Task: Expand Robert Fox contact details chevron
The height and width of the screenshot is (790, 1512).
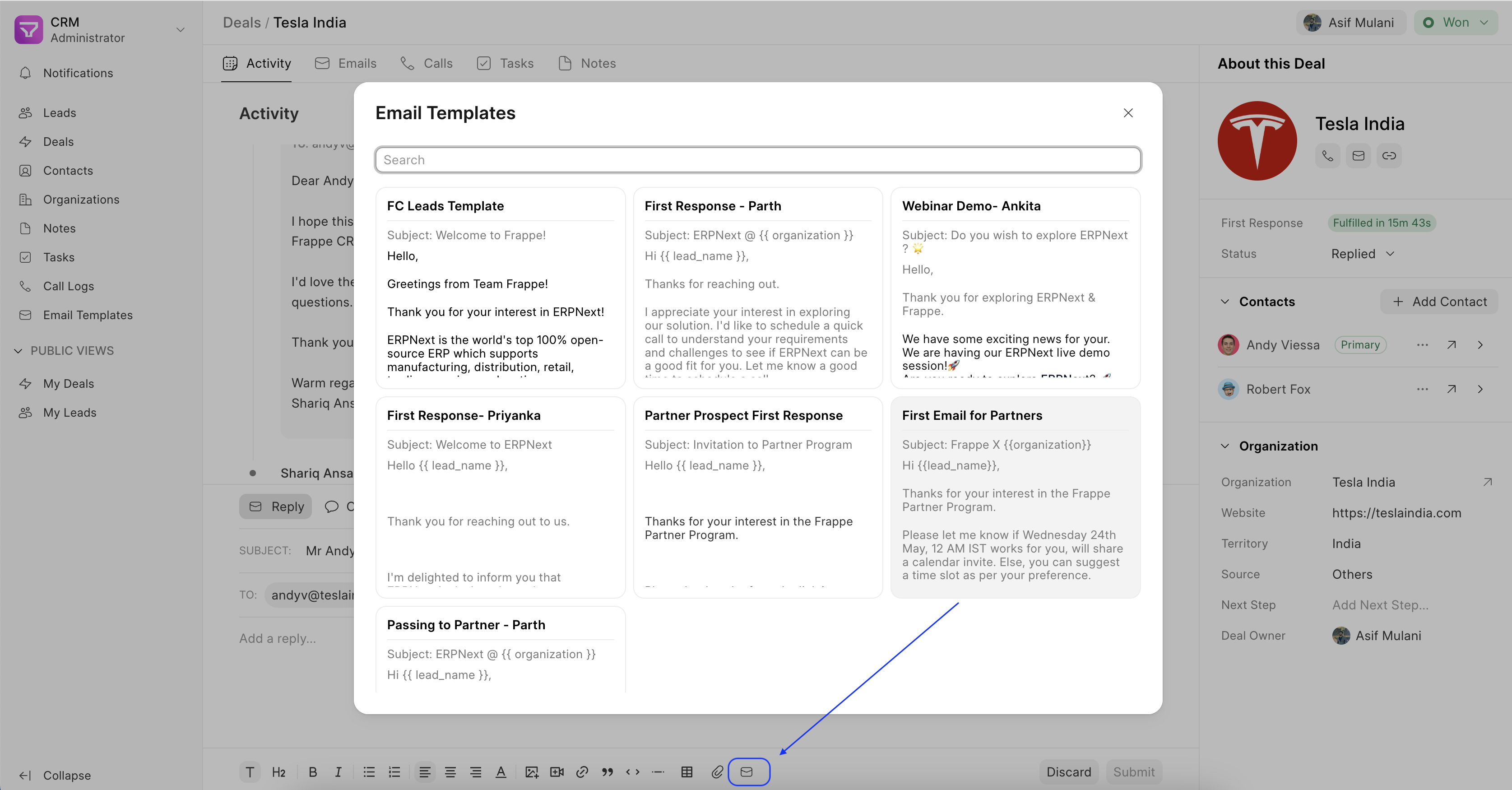Action: click(x=1480, y=389)
